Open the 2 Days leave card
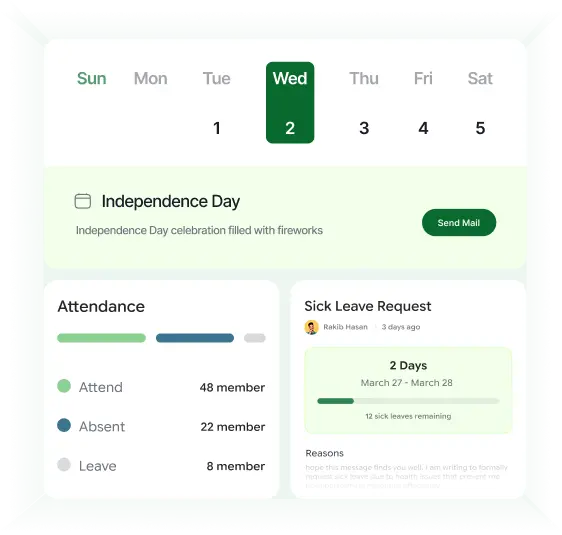562x535 pixels. (408, 390)
